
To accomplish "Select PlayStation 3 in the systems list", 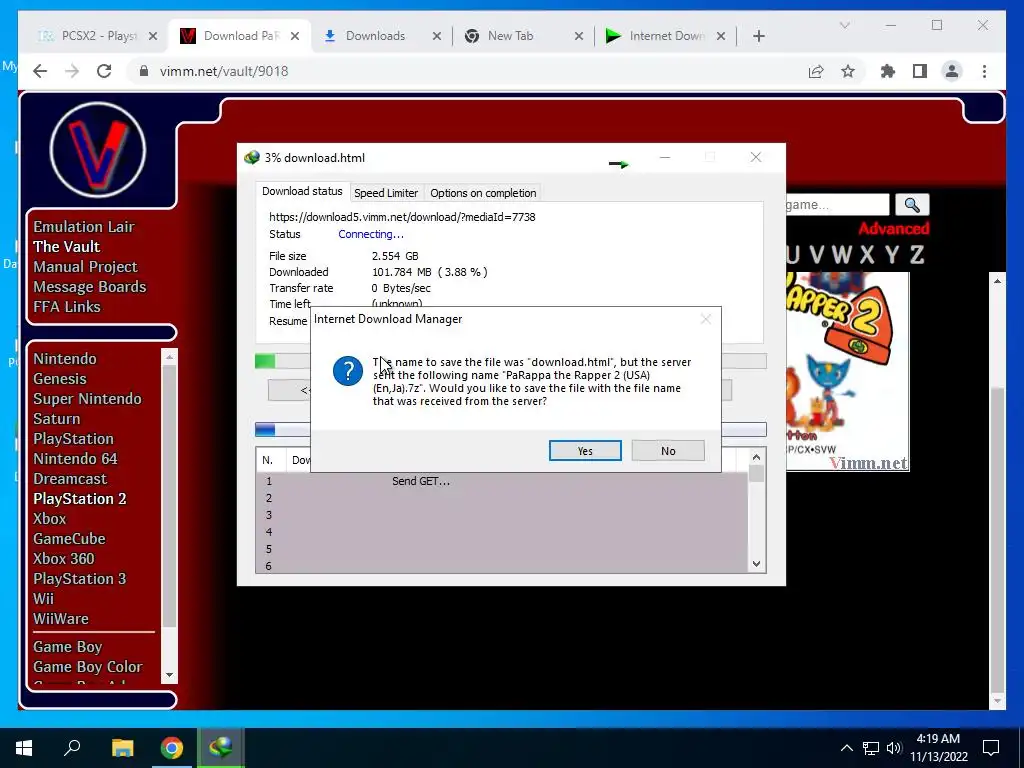I will [80, 579].
